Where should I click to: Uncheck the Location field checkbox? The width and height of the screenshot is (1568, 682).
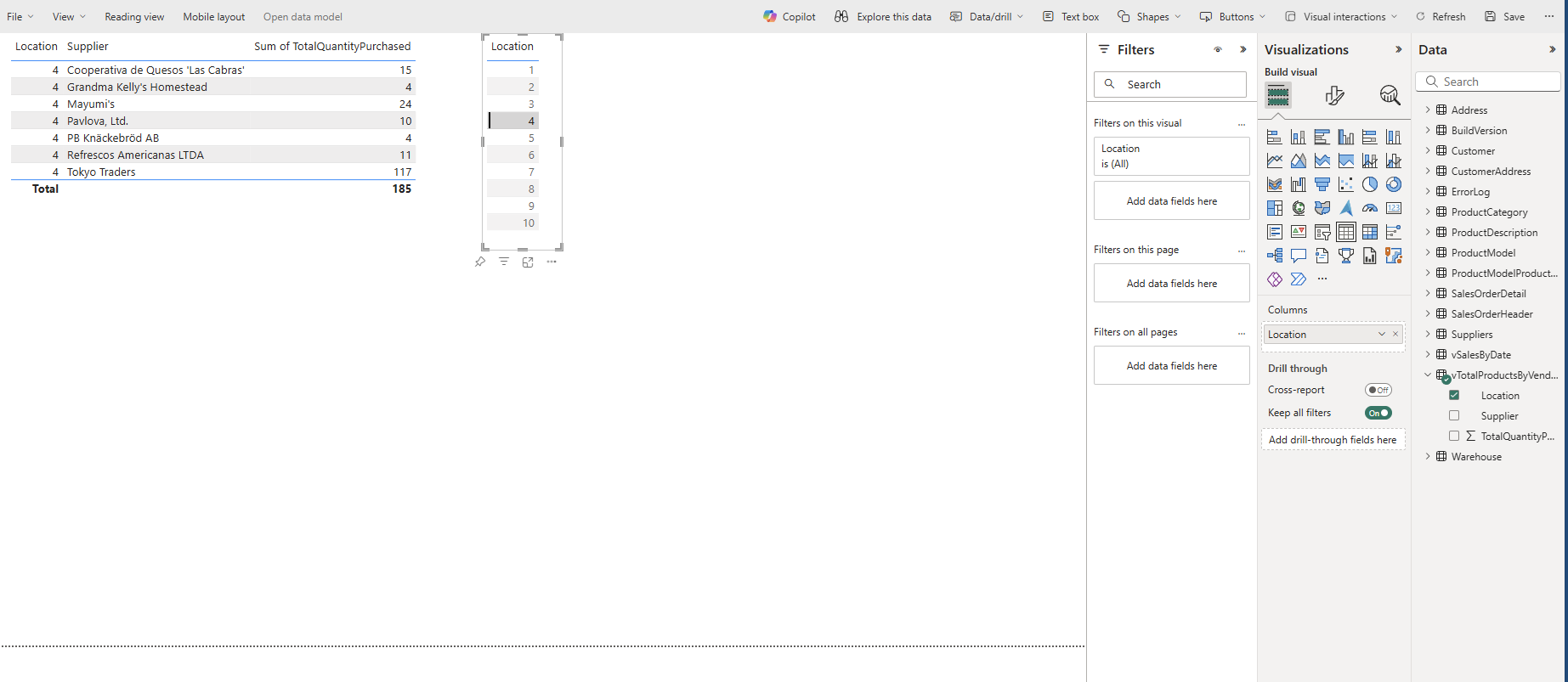tap(1454, 395)
